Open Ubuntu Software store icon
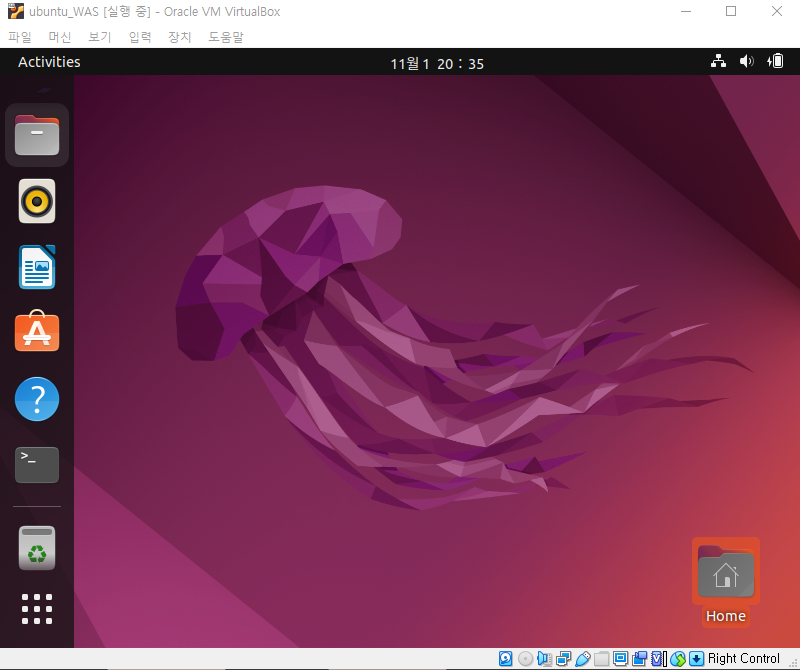 coord(37,331)
